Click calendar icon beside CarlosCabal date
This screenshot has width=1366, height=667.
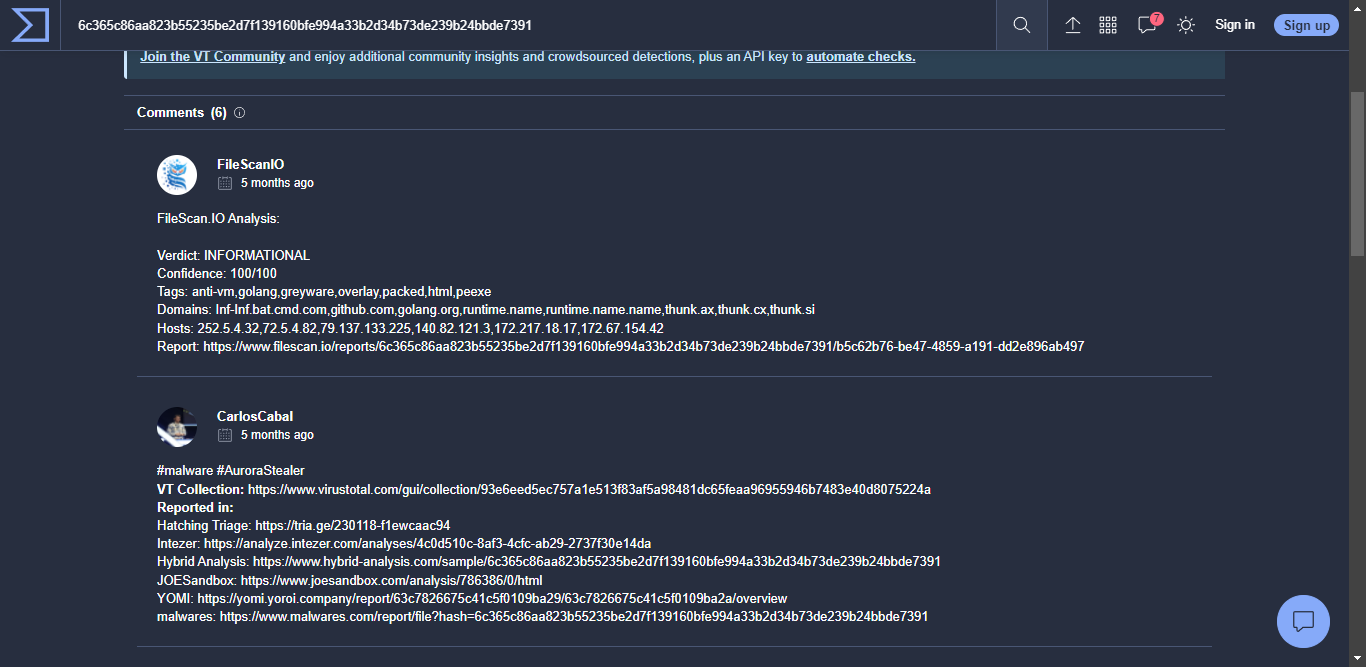pyautogui.click(x=225, y=435)
